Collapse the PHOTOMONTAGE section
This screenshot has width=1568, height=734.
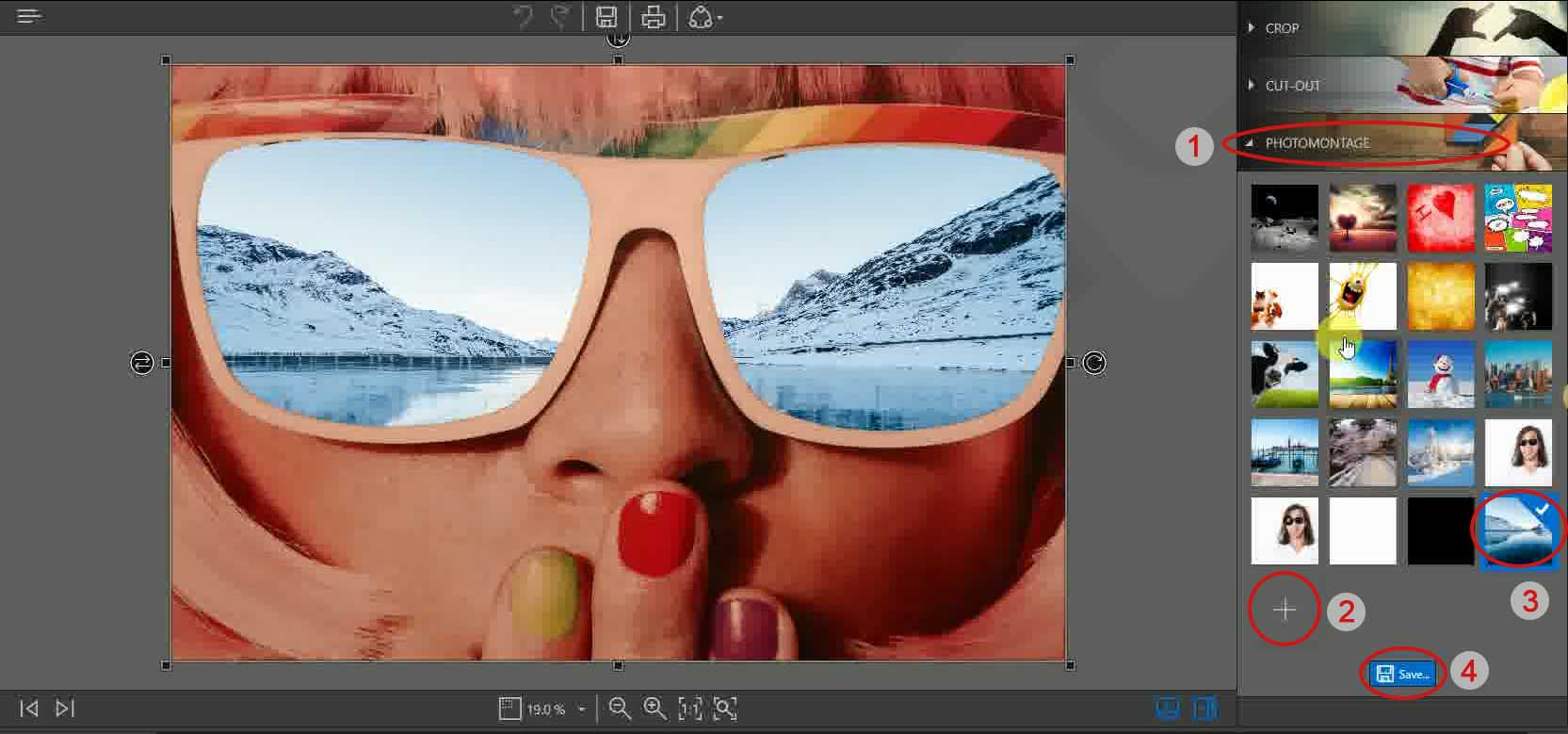pos(1317,143)
